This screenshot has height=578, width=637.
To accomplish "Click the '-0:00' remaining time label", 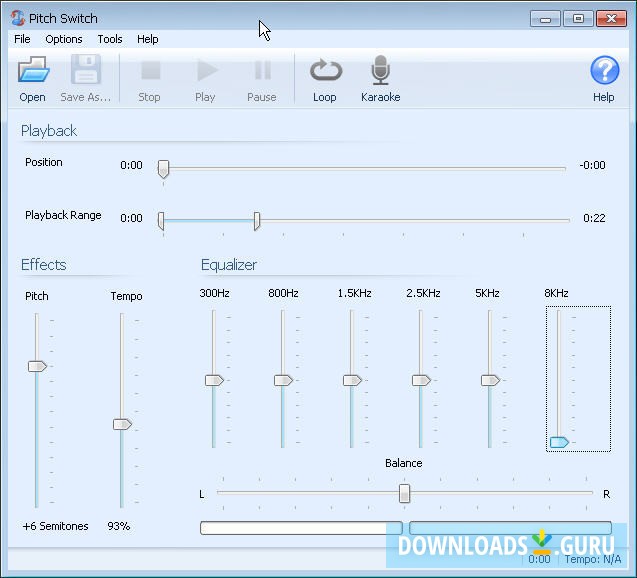I will tap(592, 165).
